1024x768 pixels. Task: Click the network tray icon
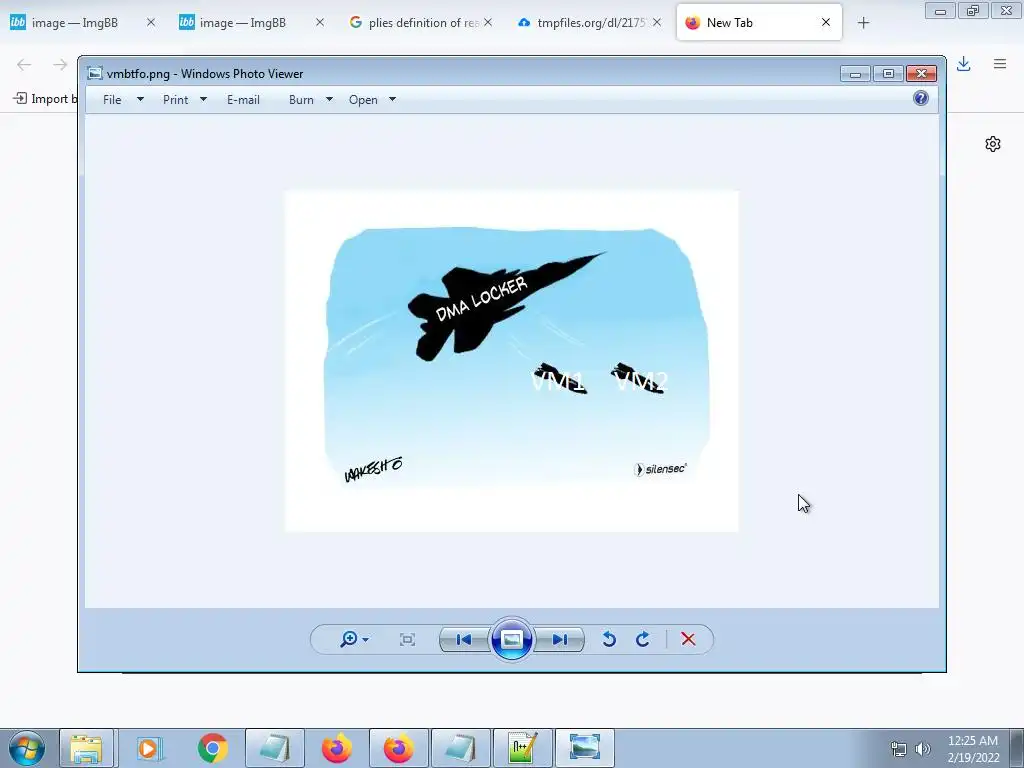pyautogui.click(x=899, y=749)
